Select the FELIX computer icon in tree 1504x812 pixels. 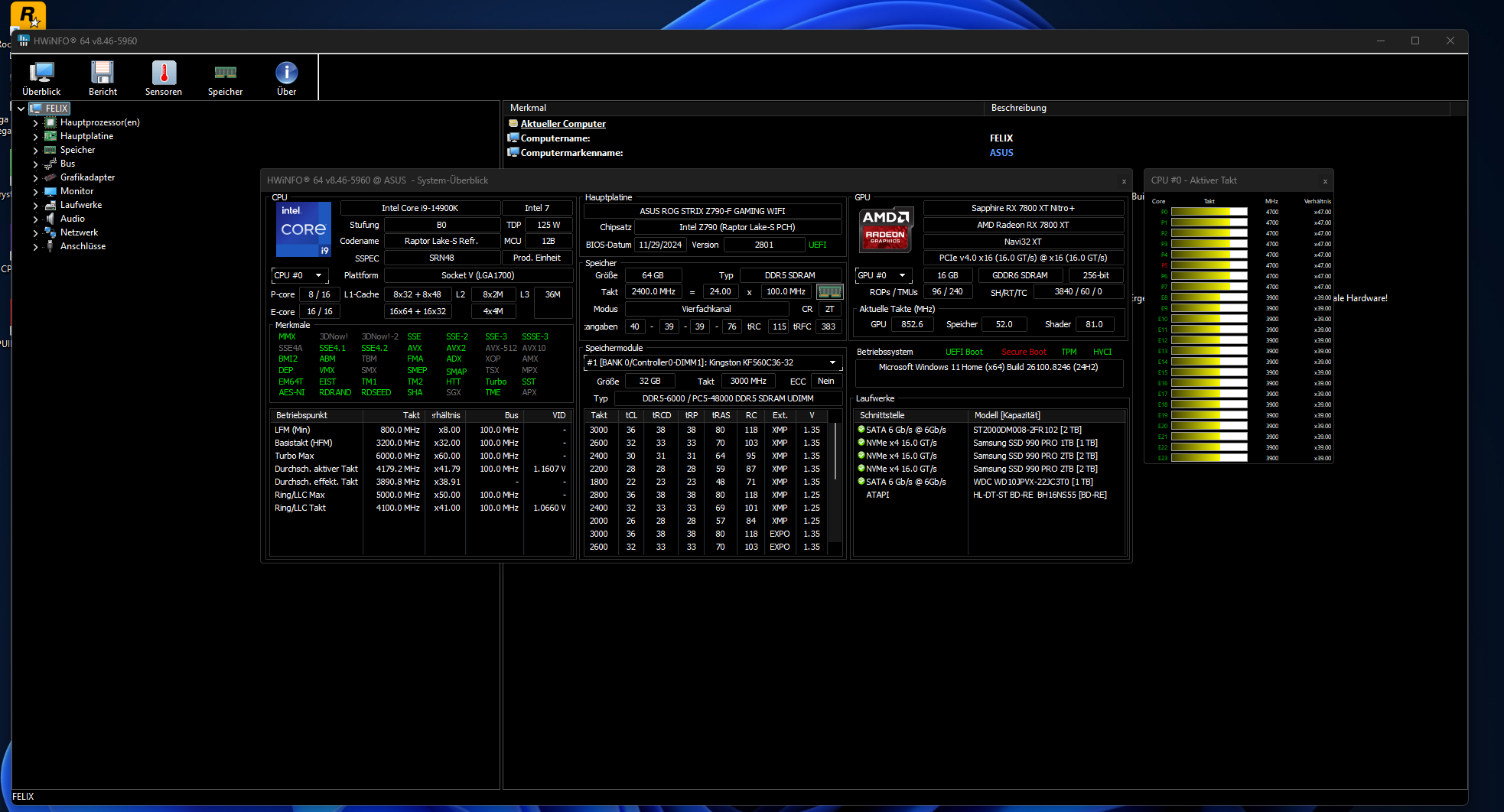point(36,109)
